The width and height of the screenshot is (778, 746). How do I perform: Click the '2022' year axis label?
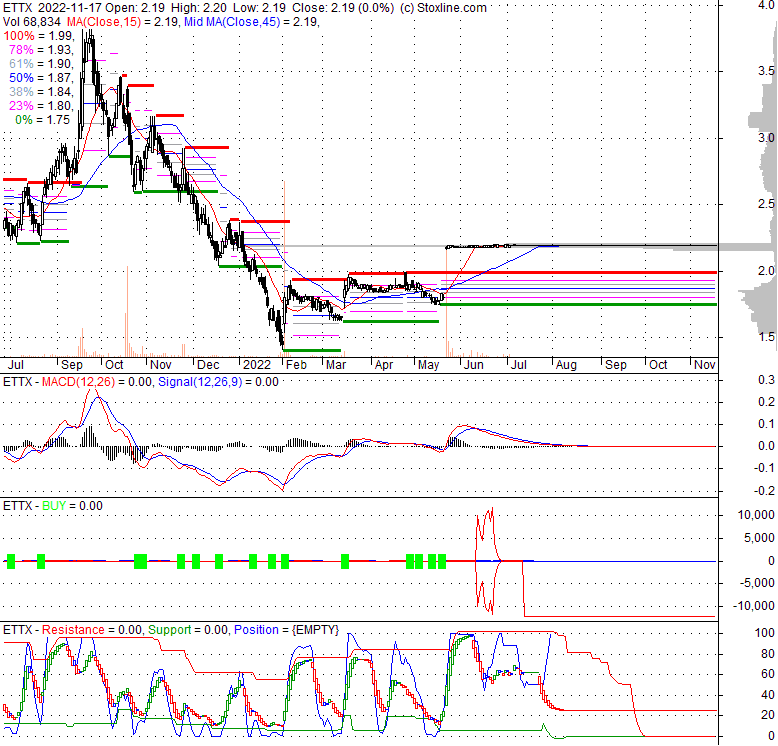(x=257, y=365)
